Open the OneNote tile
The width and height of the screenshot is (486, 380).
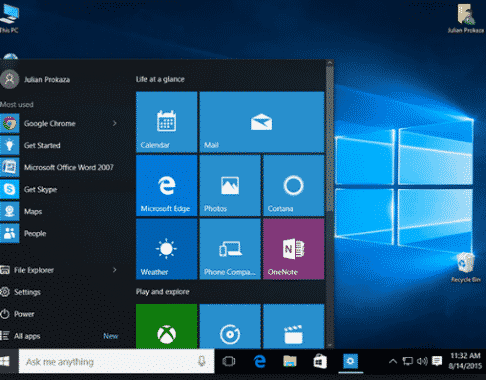[x=293, y=249]
